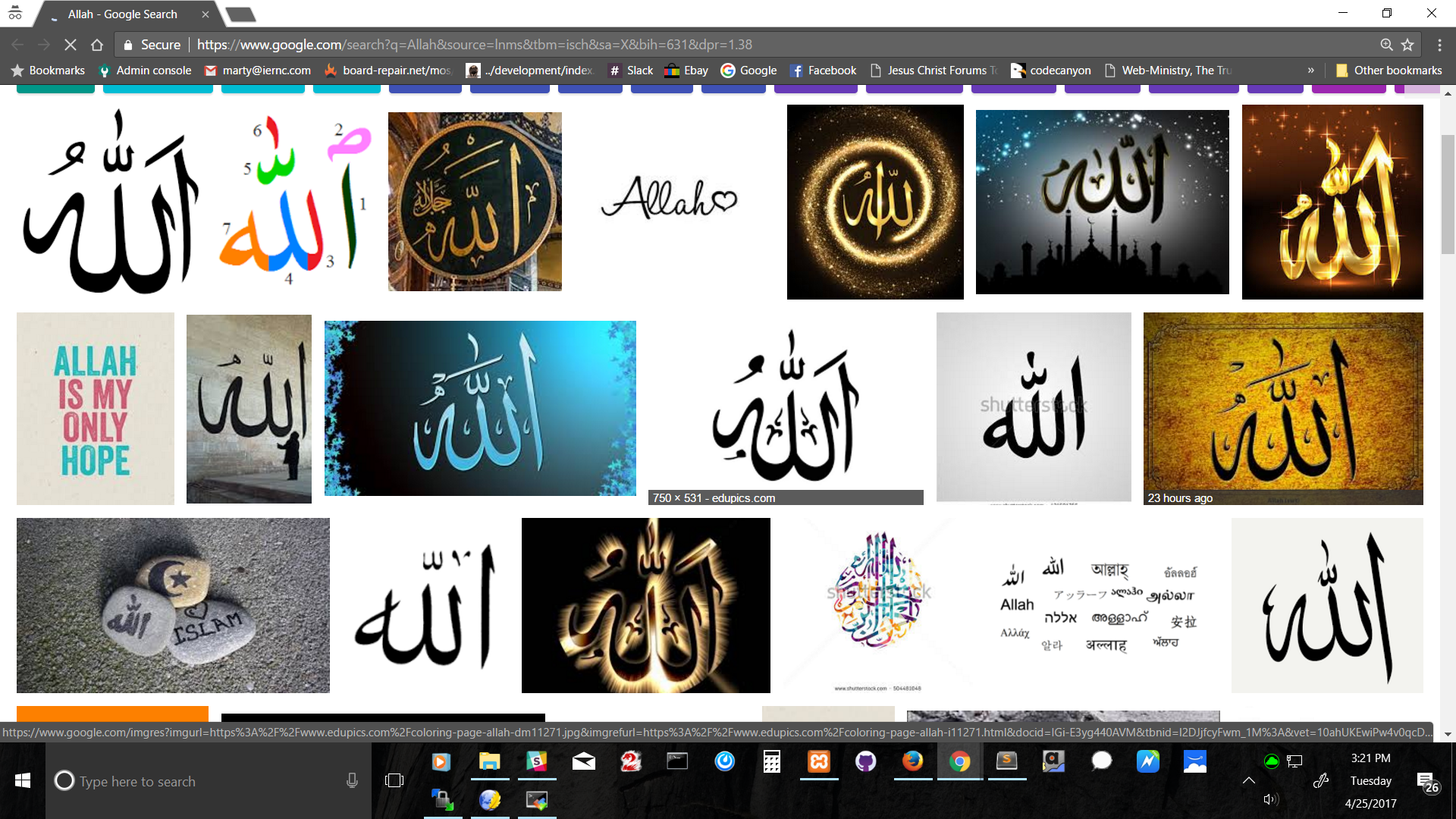
Task: Open the Admin console bookmark
Action: (x=145, y=70)
